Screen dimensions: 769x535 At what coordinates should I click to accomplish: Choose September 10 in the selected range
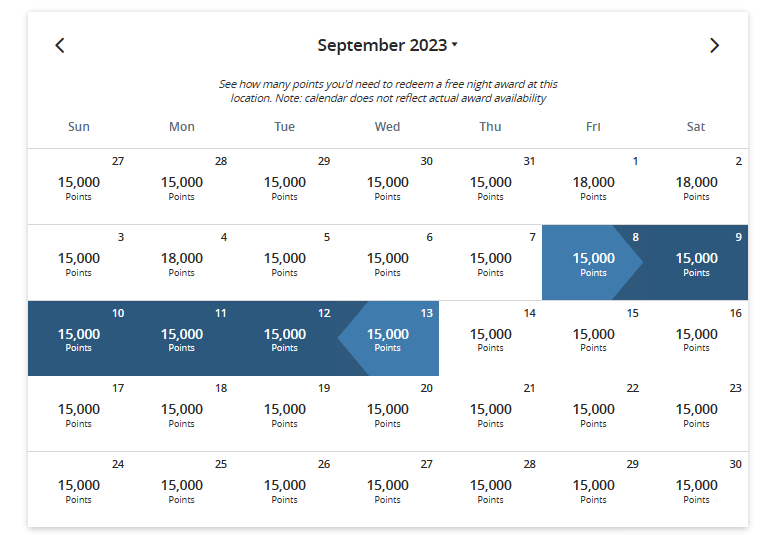[79, 339]
